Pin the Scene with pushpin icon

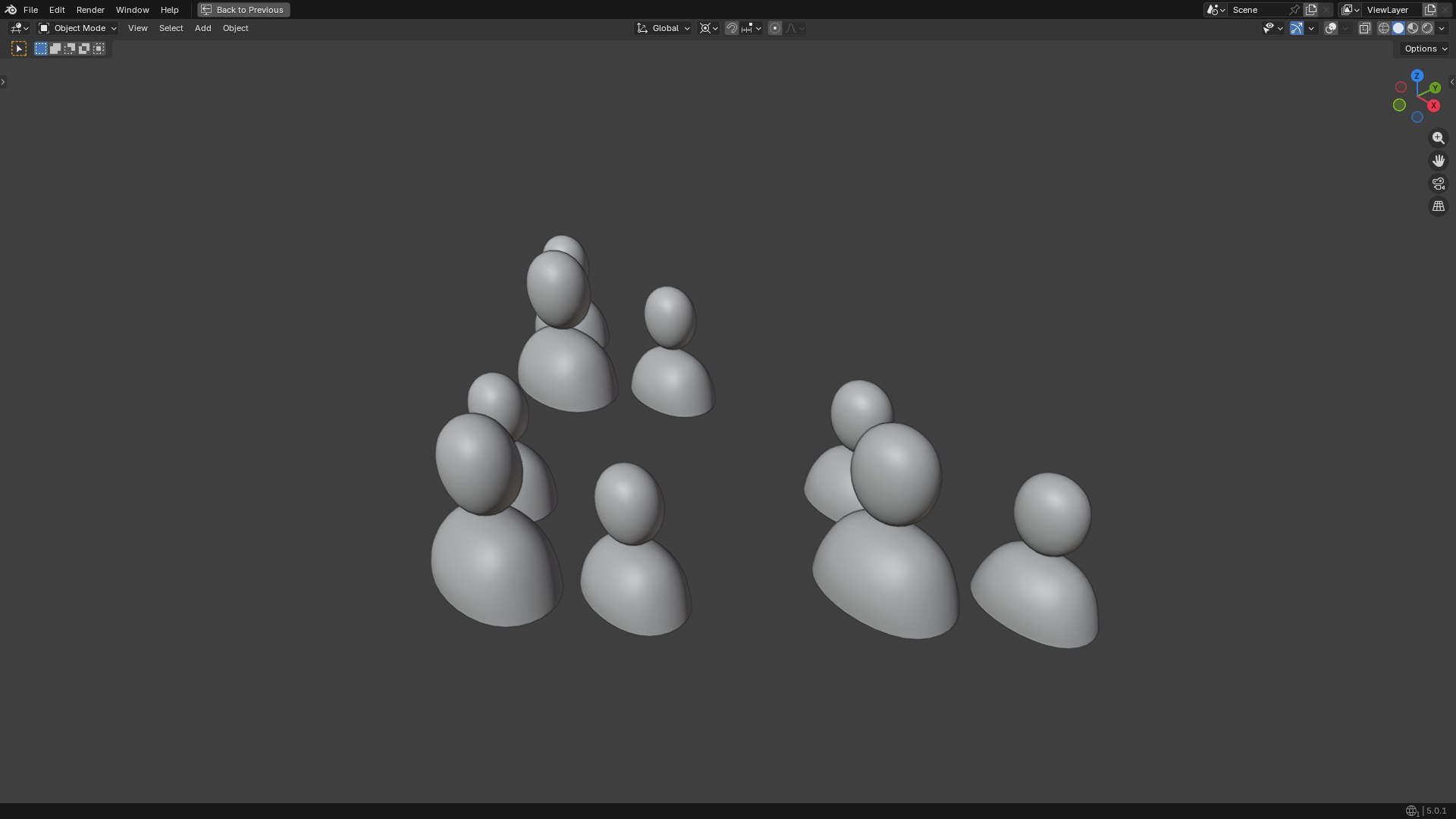(1294, 10)
